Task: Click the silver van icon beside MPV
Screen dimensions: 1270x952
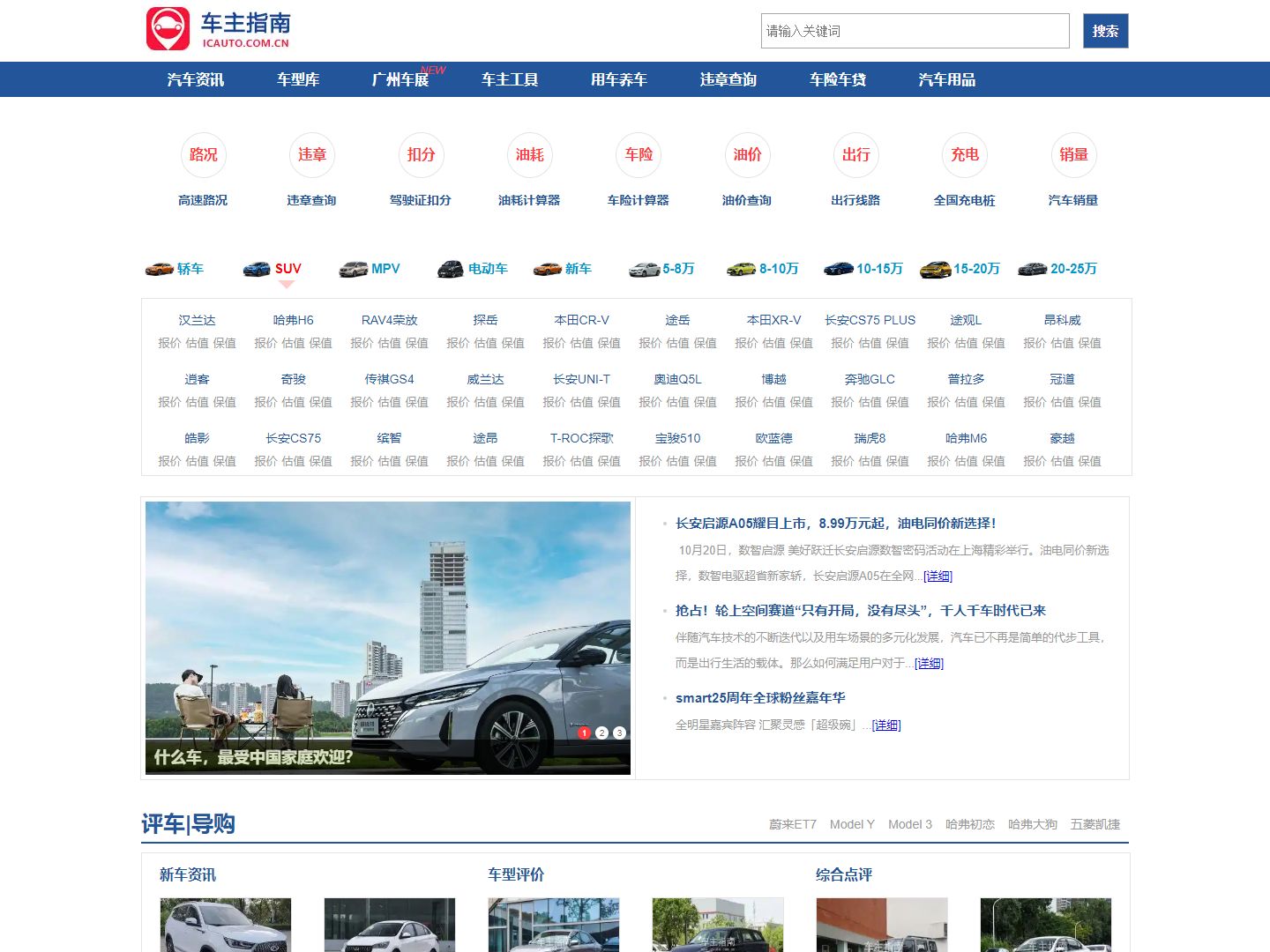Action: click(x=354, y=269)
